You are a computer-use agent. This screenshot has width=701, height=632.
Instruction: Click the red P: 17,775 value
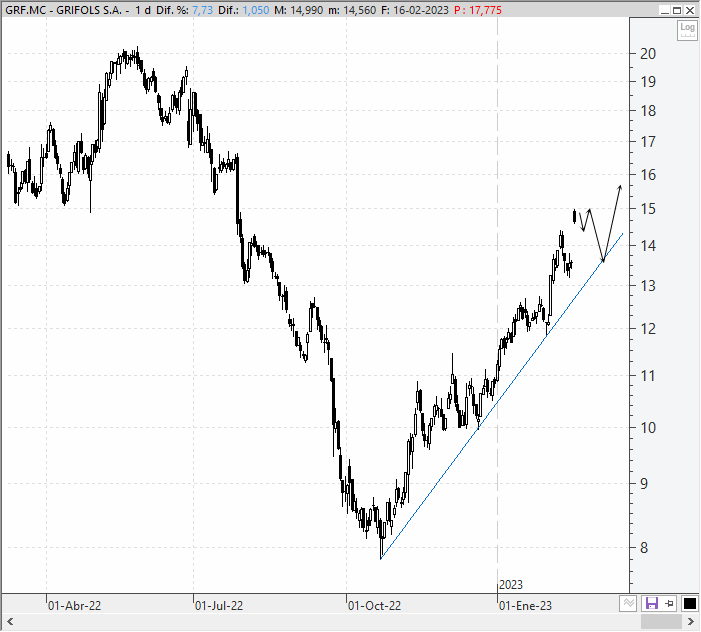(x=478, y=10)
